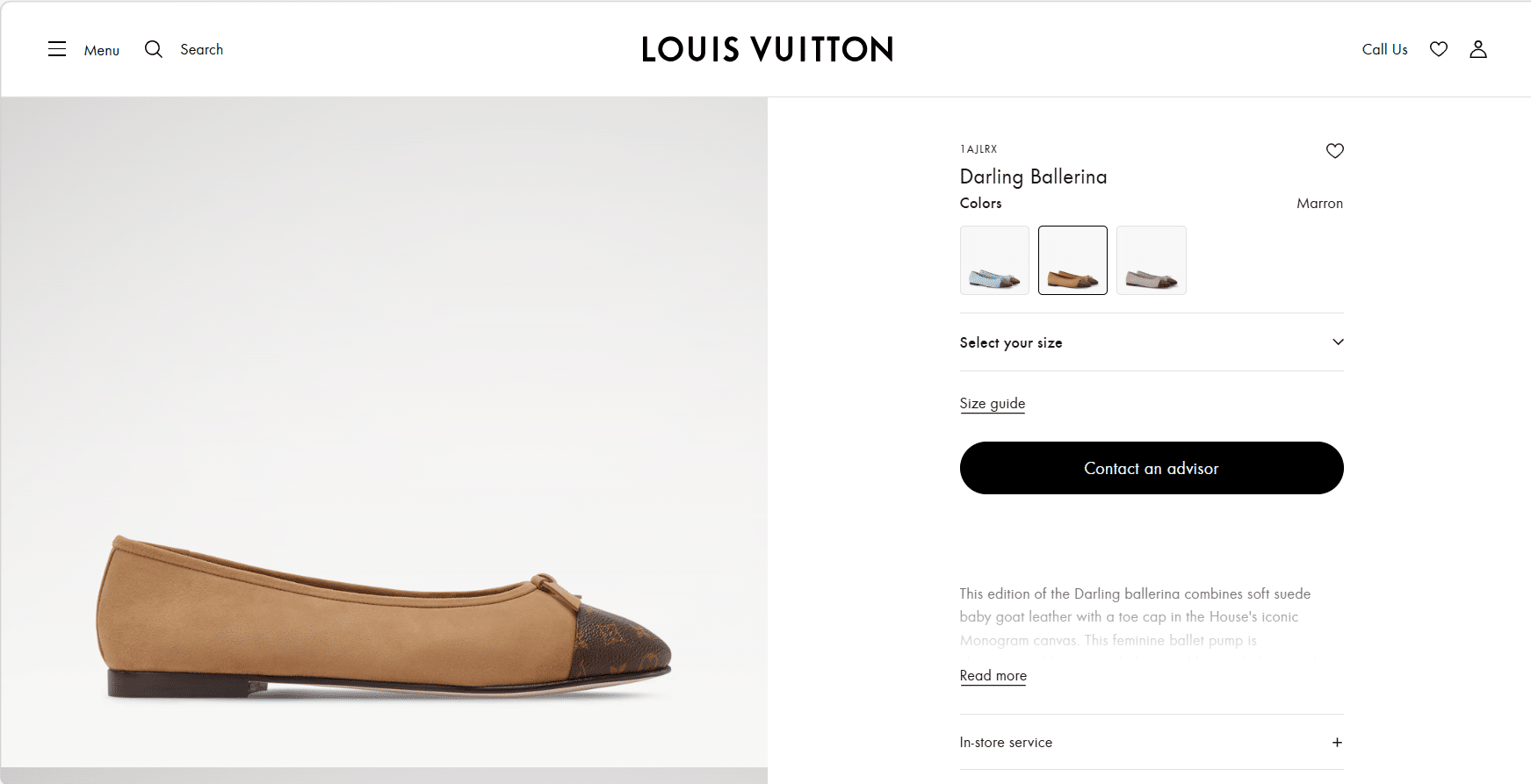The height and width of the screenshot is (784, 1531).
Task: Click the Search text in header
Action: click(x=202, y=49)
